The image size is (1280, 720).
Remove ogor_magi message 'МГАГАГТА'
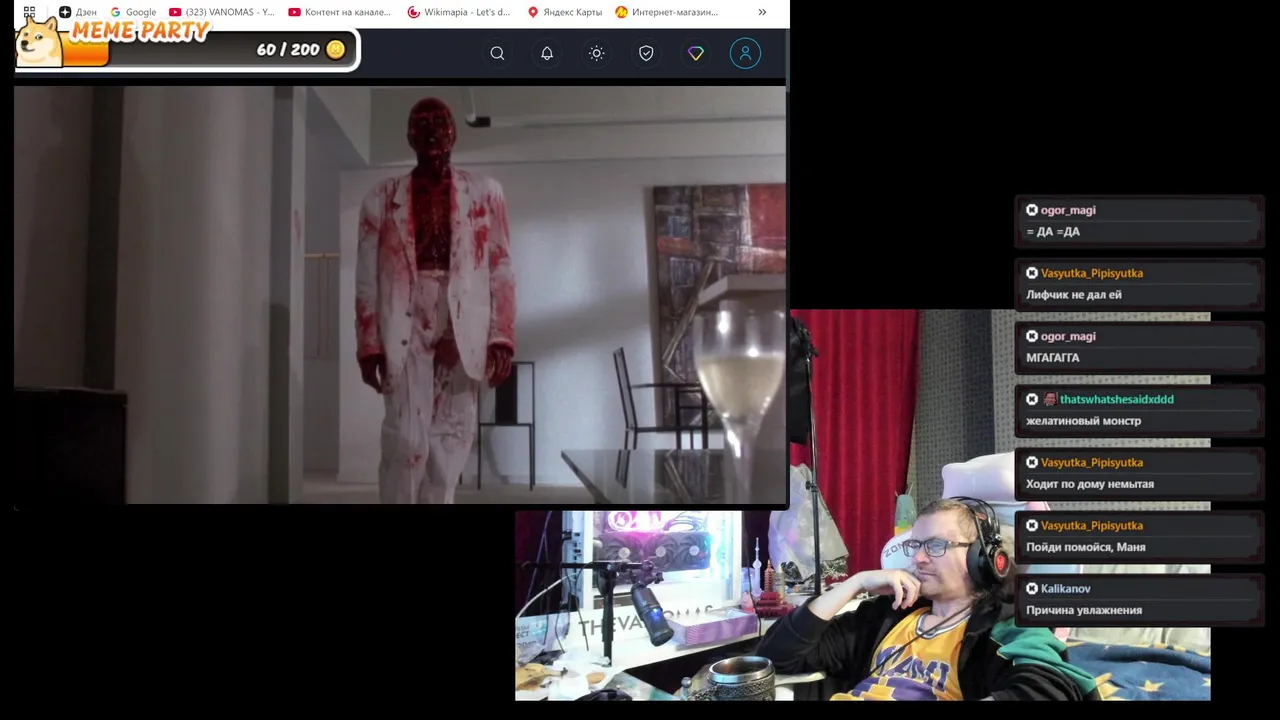1032,336
